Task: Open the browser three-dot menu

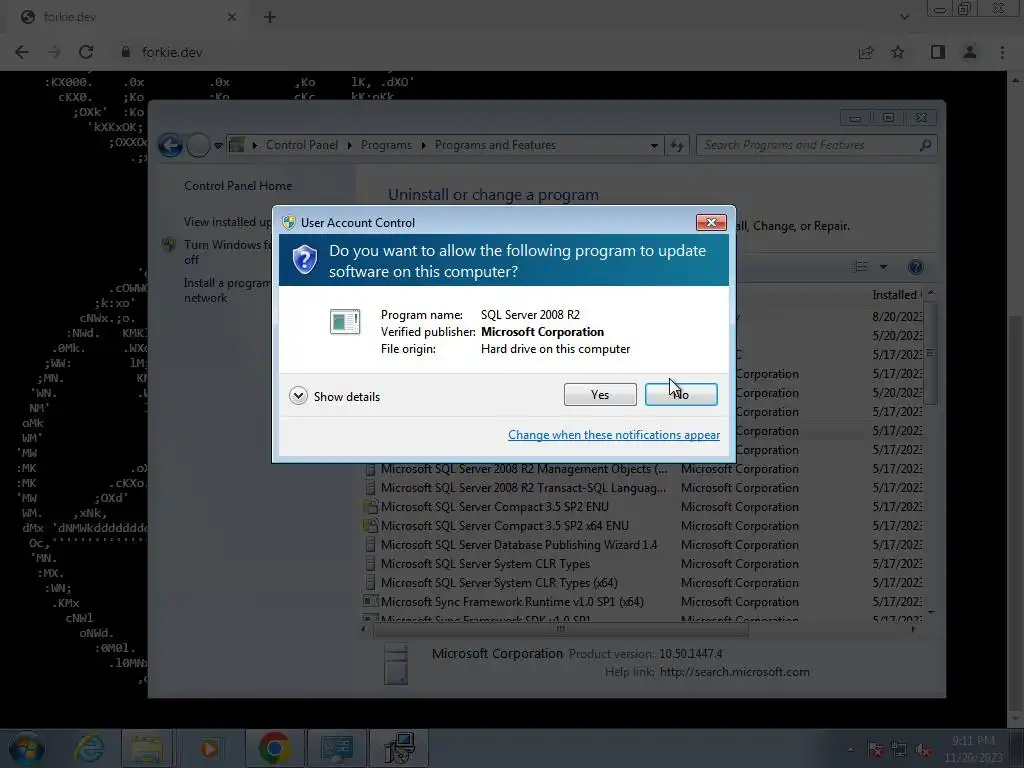Action: tap(1002, 52)
